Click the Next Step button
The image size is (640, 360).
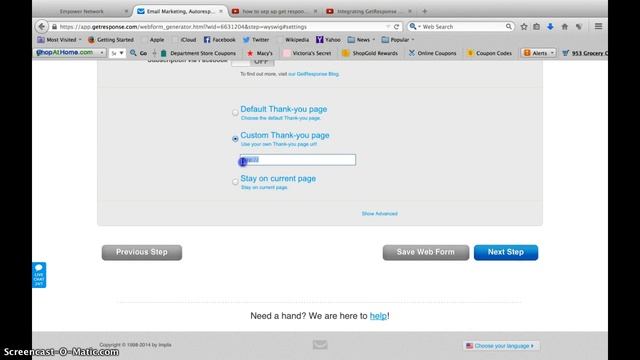coord(506,252)
